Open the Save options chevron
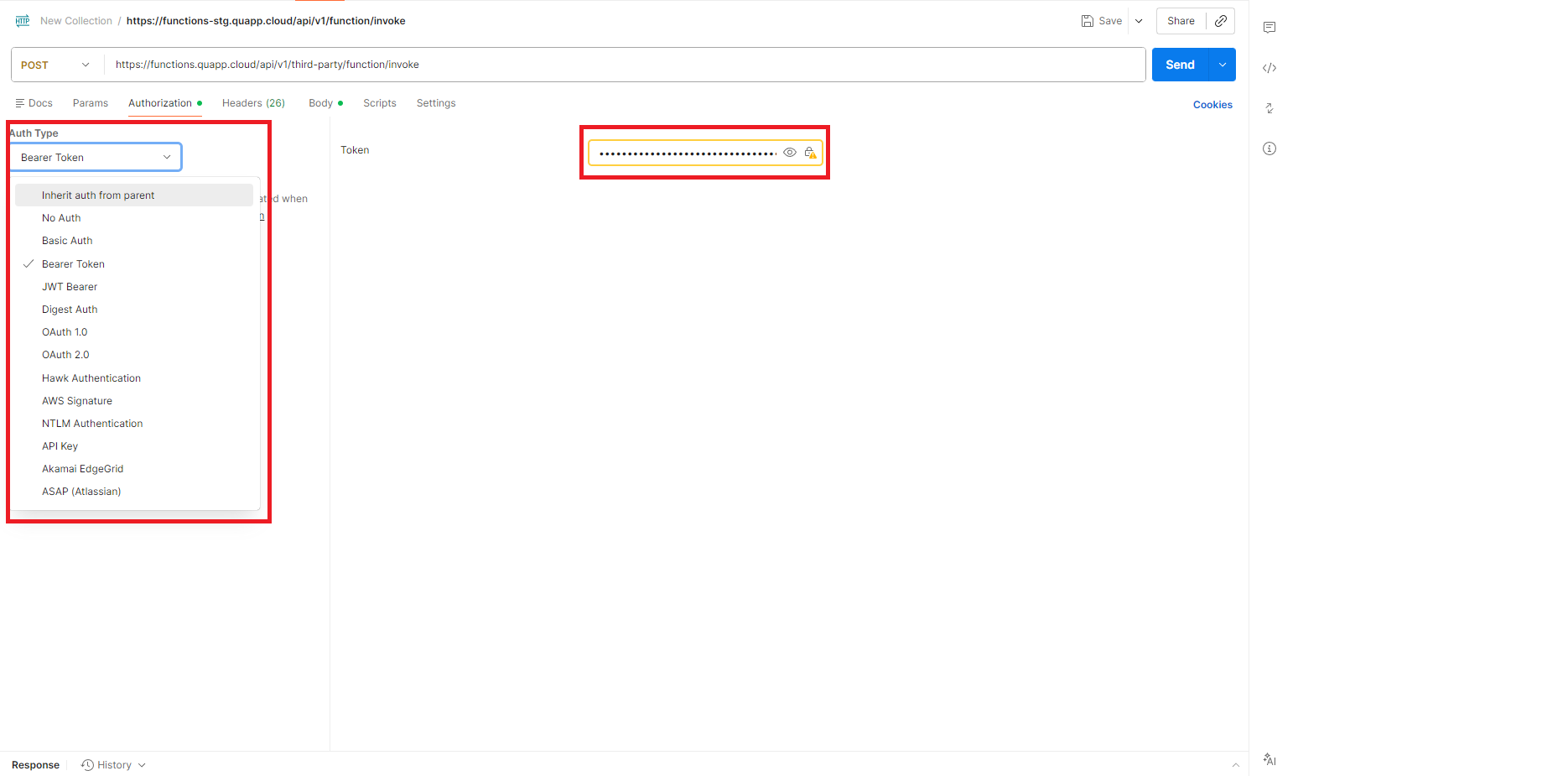Viewport: 1568px width, 776px height. click(1139, 20)
